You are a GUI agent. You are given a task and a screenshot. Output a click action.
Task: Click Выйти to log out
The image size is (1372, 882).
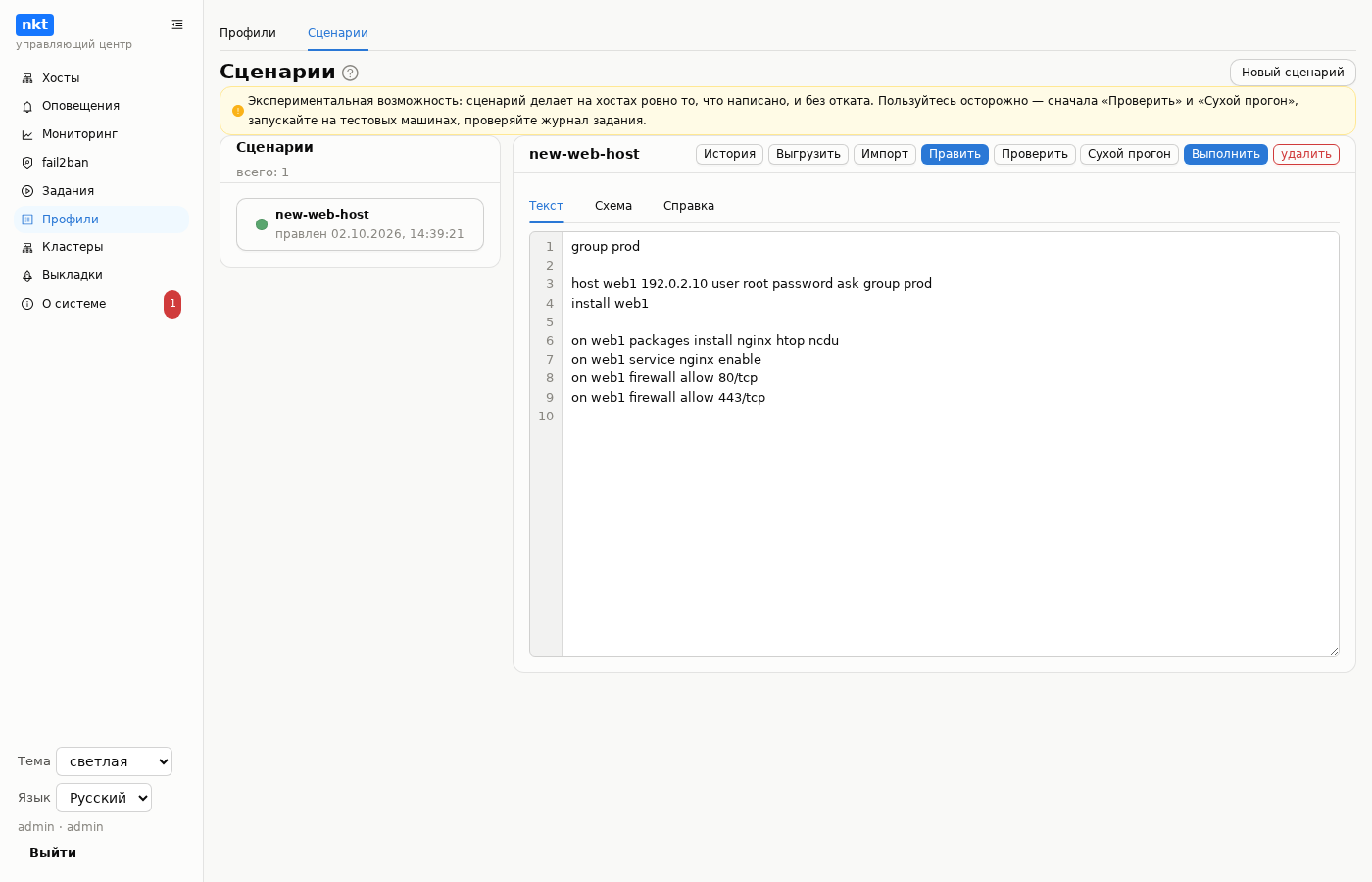tap(53, 853)
